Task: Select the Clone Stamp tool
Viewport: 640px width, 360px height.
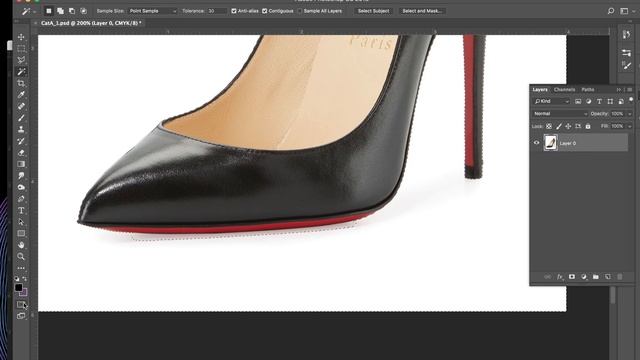Action: click(x=21, y=129)
